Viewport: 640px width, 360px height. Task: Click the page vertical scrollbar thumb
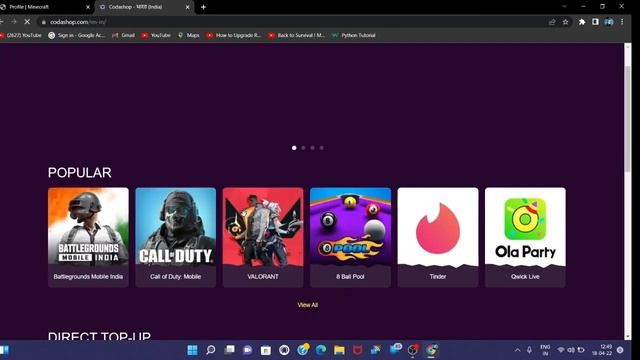628,118
